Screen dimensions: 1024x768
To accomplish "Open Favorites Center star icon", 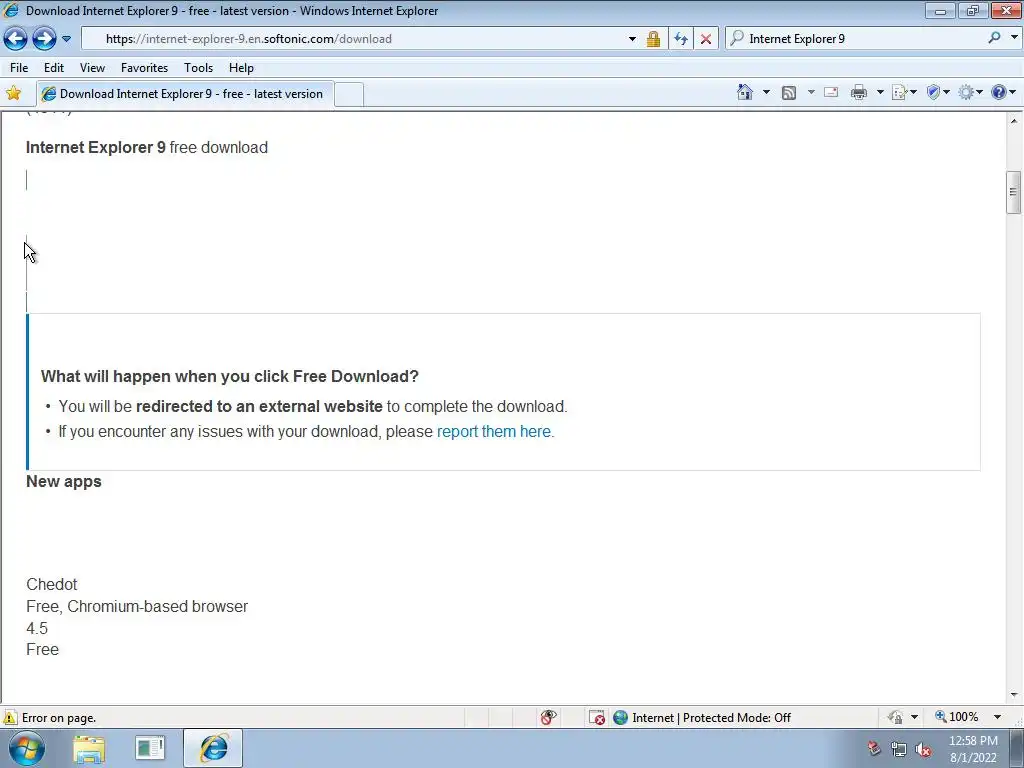I will (13, 93).
